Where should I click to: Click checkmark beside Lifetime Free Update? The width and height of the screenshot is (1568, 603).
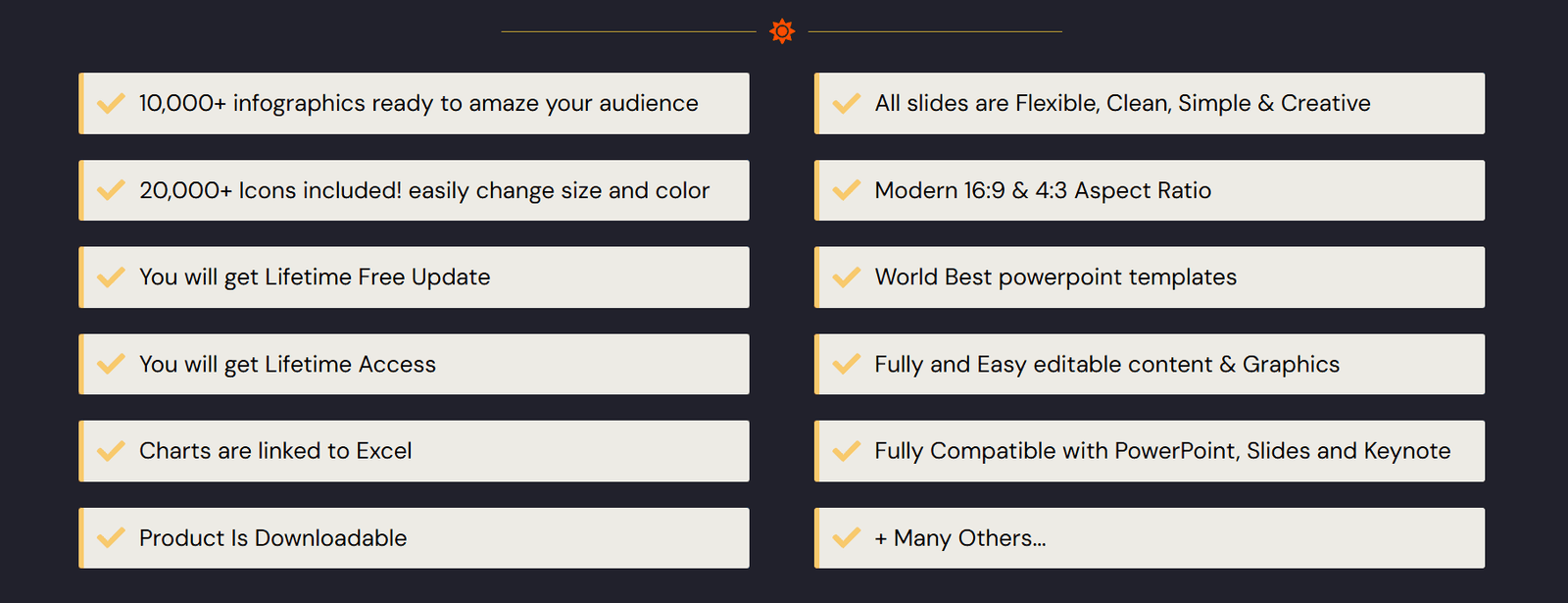(111, 277)
